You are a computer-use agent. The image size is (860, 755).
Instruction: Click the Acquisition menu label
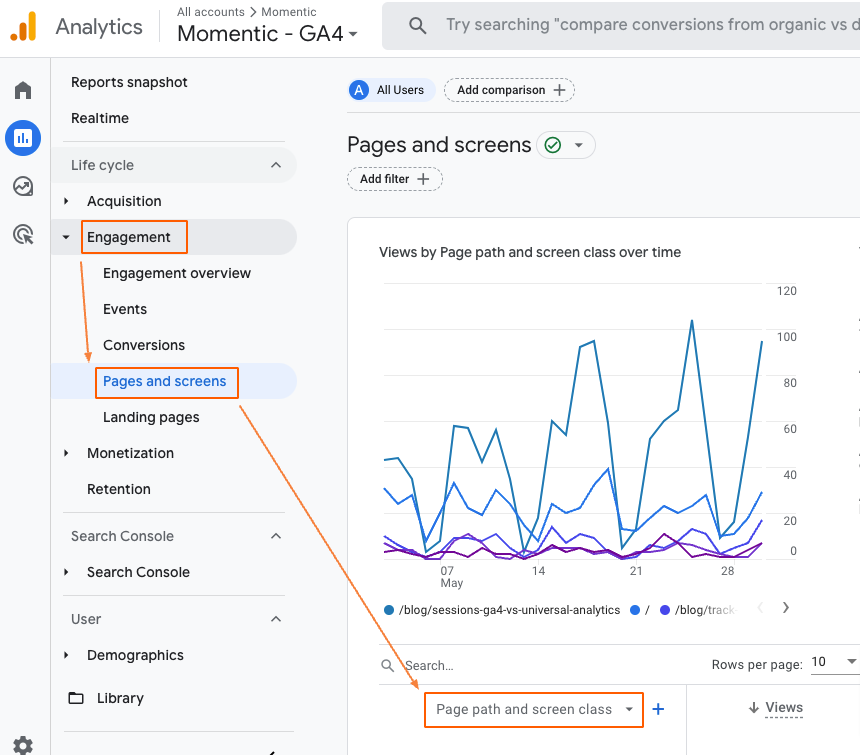coord(124,201)
